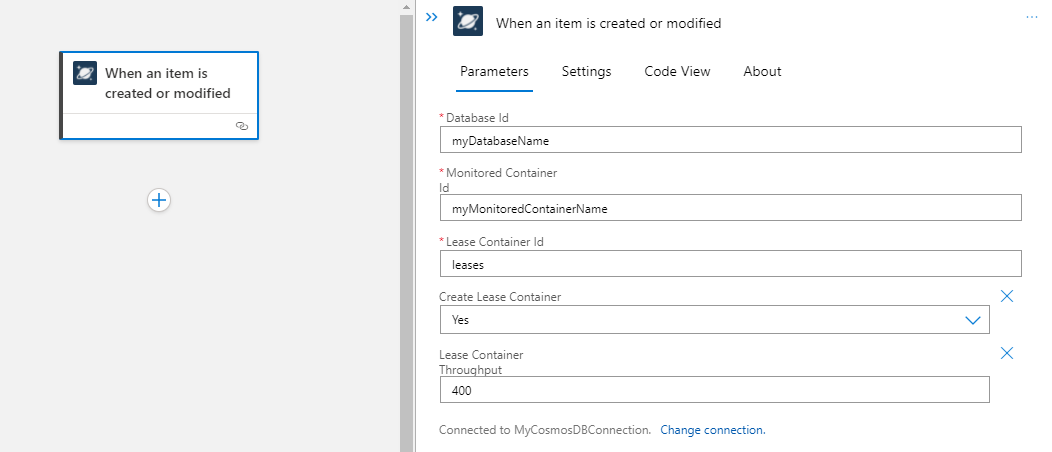Click the Cosmos DB icon on trigger card
Screen dimensions: 1052x452
(x=85, y=73)
